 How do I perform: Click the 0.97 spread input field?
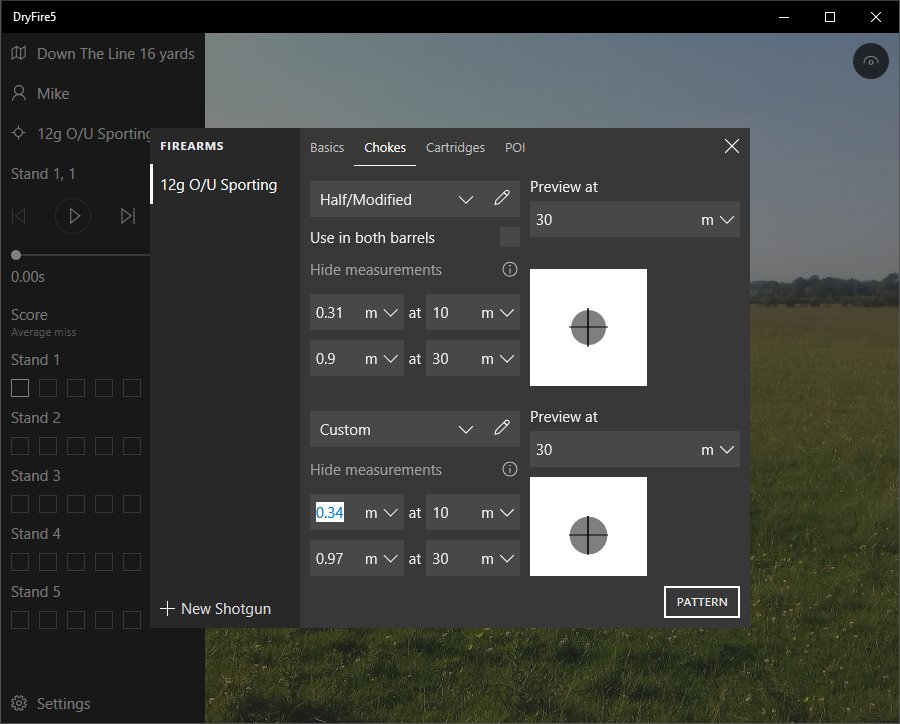click(x=335, y=559)
